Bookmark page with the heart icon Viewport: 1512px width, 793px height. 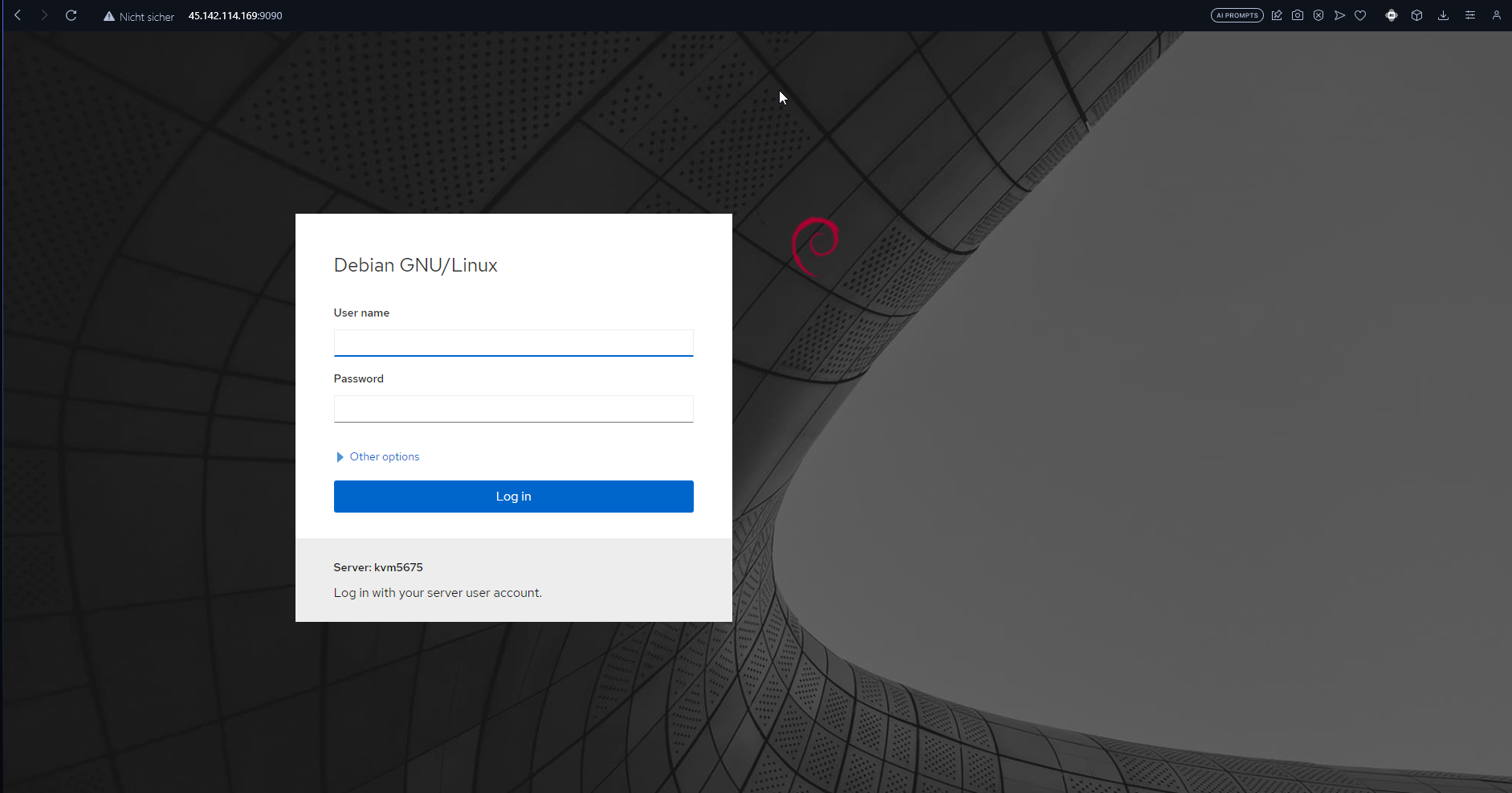1360,15
